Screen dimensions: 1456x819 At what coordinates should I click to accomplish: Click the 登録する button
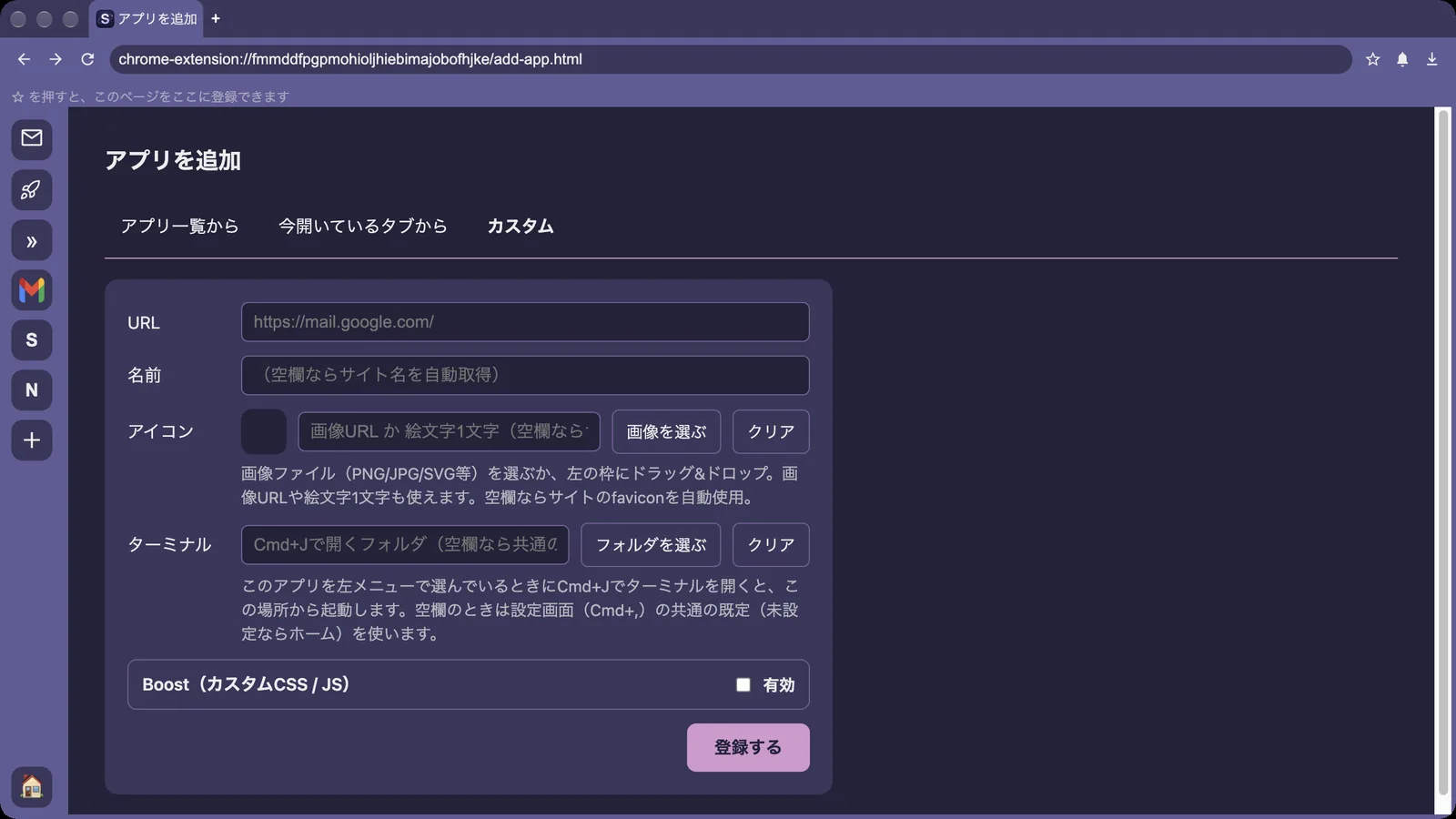748,747
